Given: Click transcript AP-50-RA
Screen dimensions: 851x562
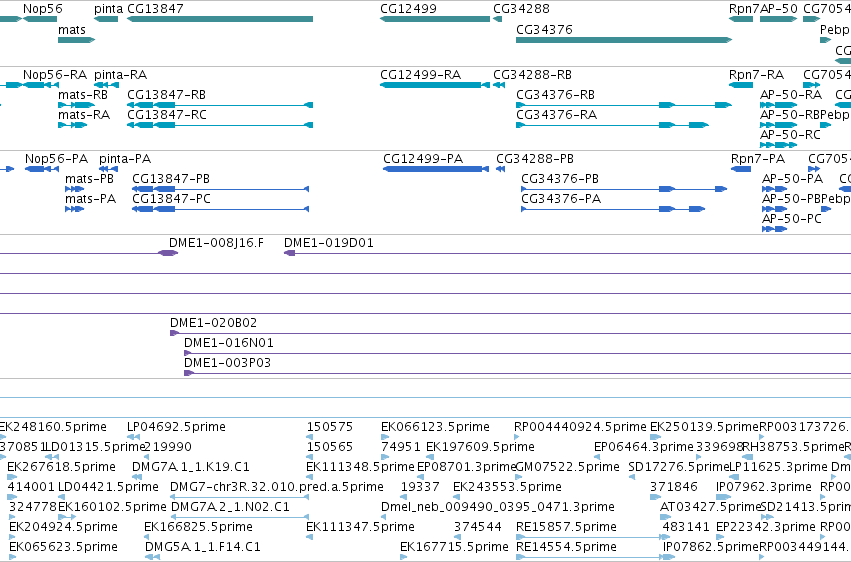Looking at the screenshot, I should (778, 105).
